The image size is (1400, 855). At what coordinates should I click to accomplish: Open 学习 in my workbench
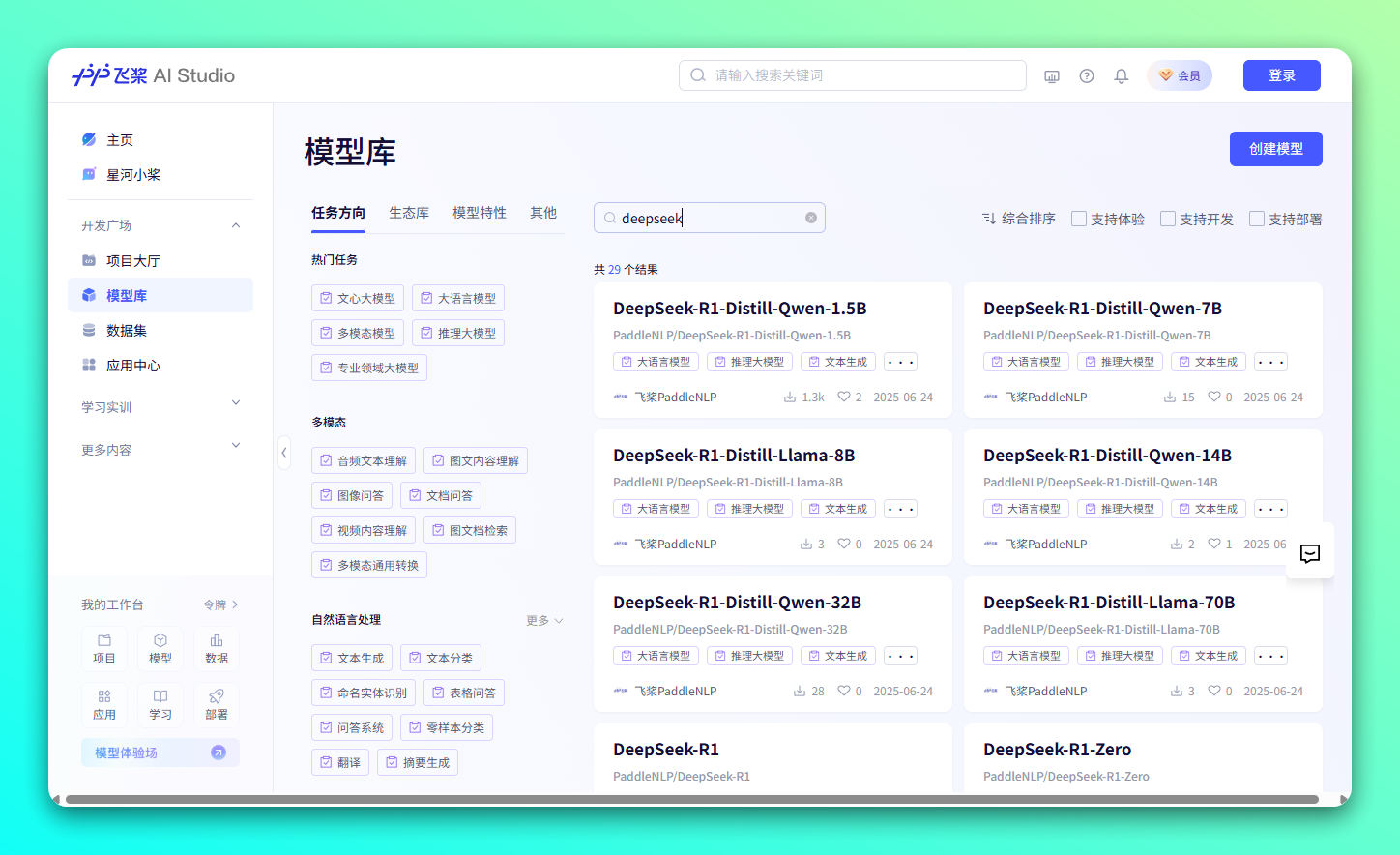tap(160, 705)
